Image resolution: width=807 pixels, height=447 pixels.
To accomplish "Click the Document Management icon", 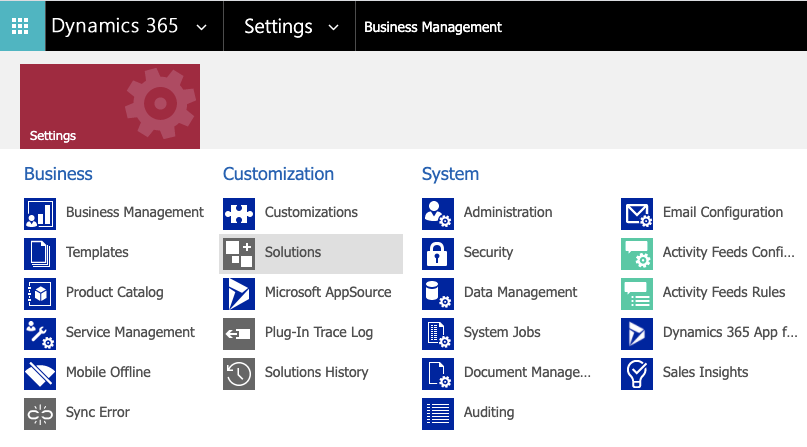I will click(x=438, y=374).
